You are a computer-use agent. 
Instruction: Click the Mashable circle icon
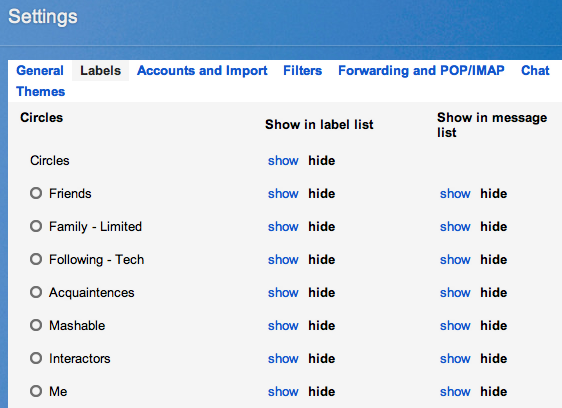pyautogui.click(x=36, y=325)
